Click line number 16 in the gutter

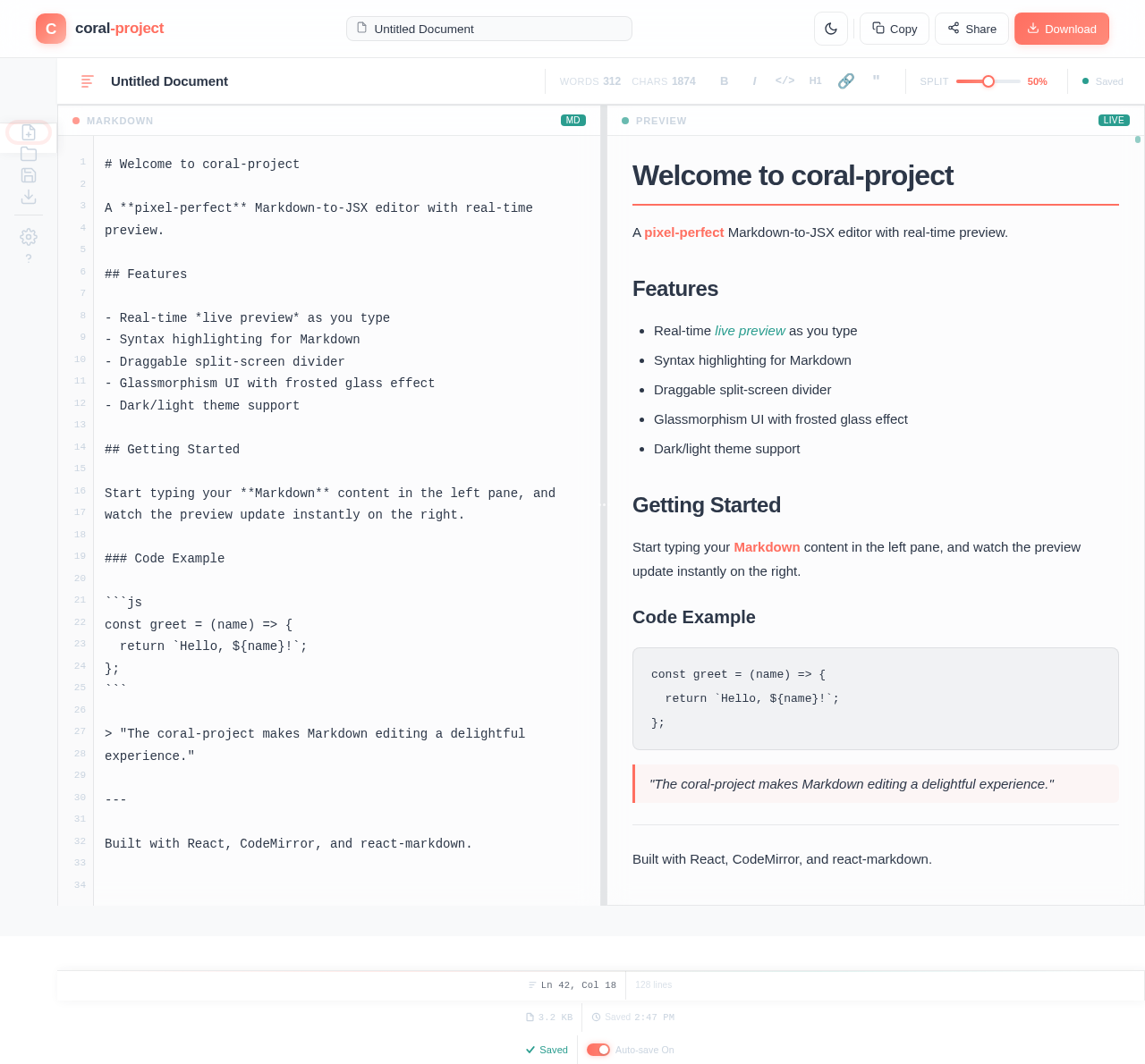coord(81,491)
